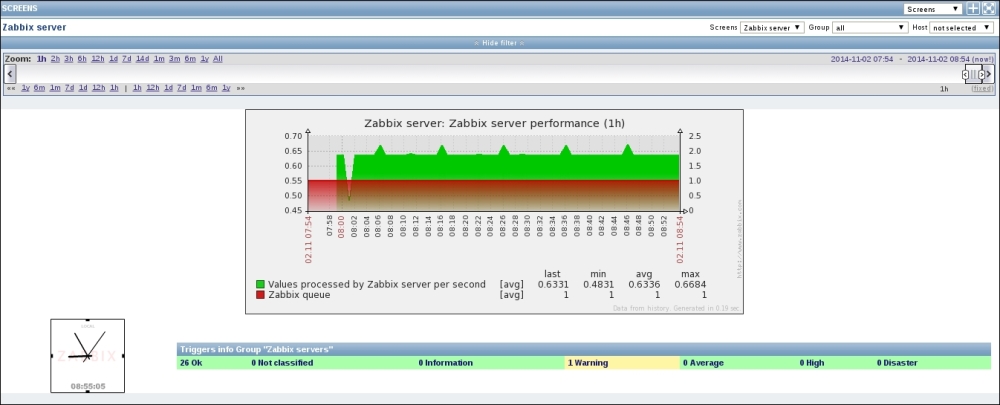This screenshot has width=1000, height=405.
Task: Open the Screens dropdown in title bar
Action: click(932, 8)
